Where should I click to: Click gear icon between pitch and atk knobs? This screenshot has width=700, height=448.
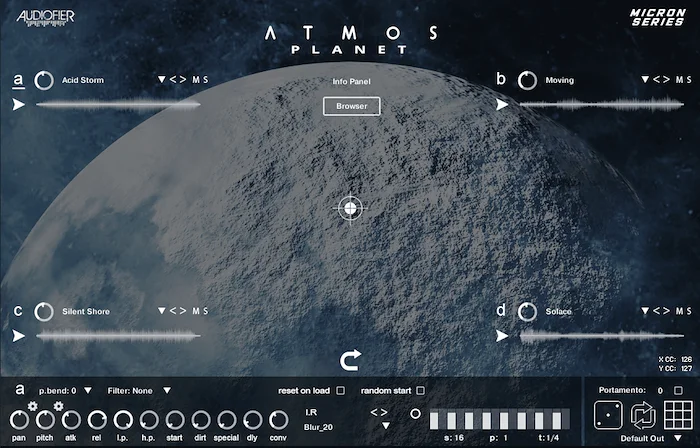coord(58,406)
